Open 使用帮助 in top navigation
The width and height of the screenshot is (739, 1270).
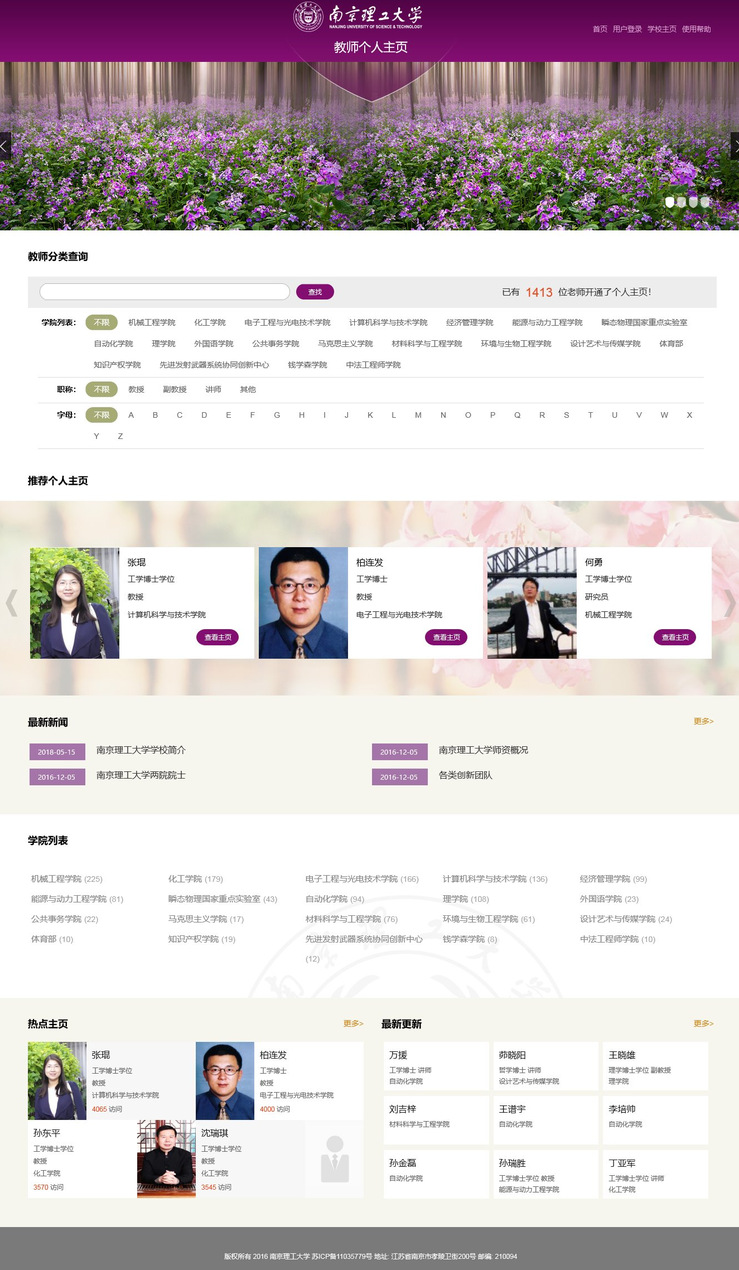pyautogui.click(x=696, y=29)
